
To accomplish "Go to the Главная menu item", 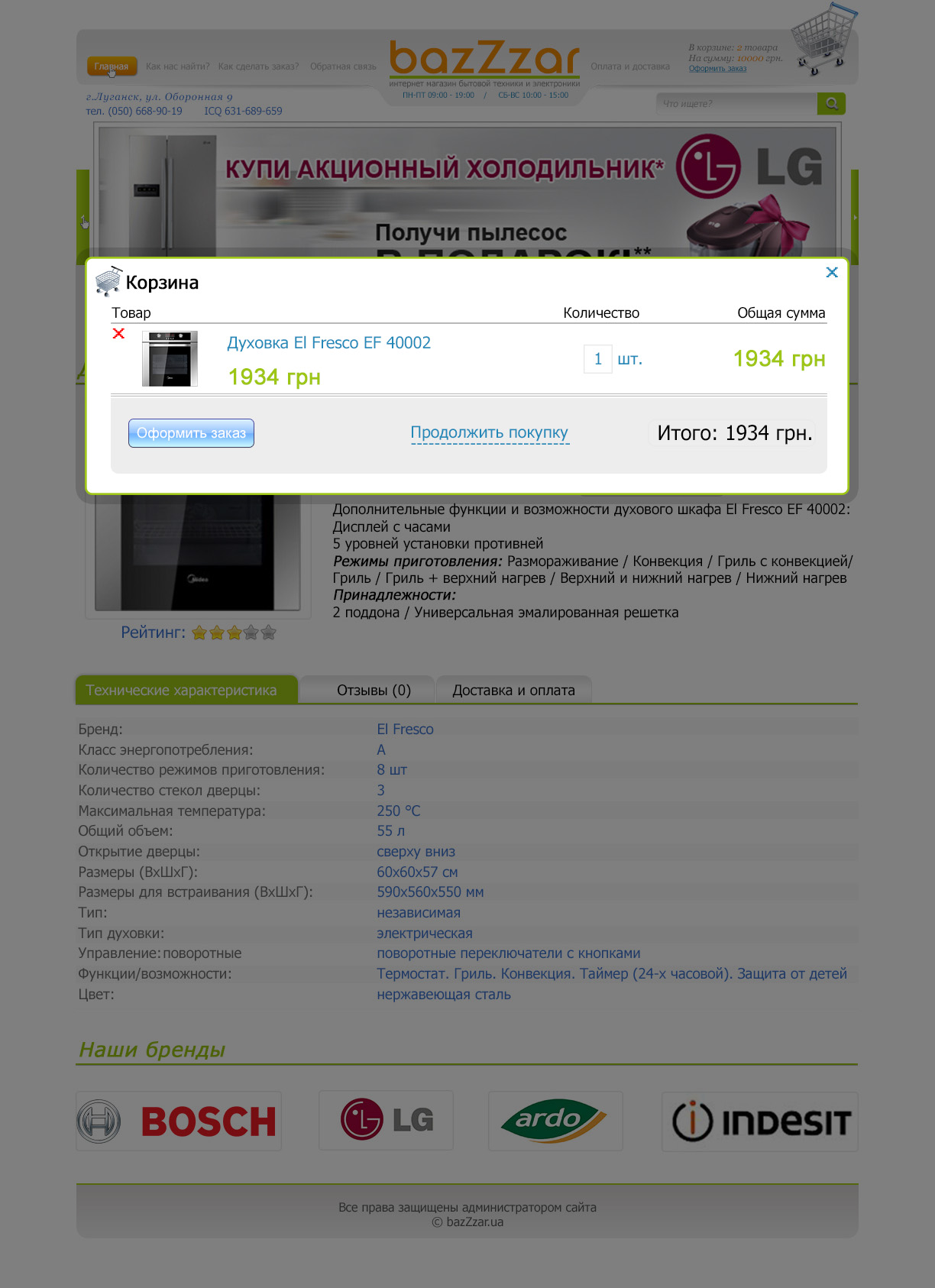I will click(112, 66).
